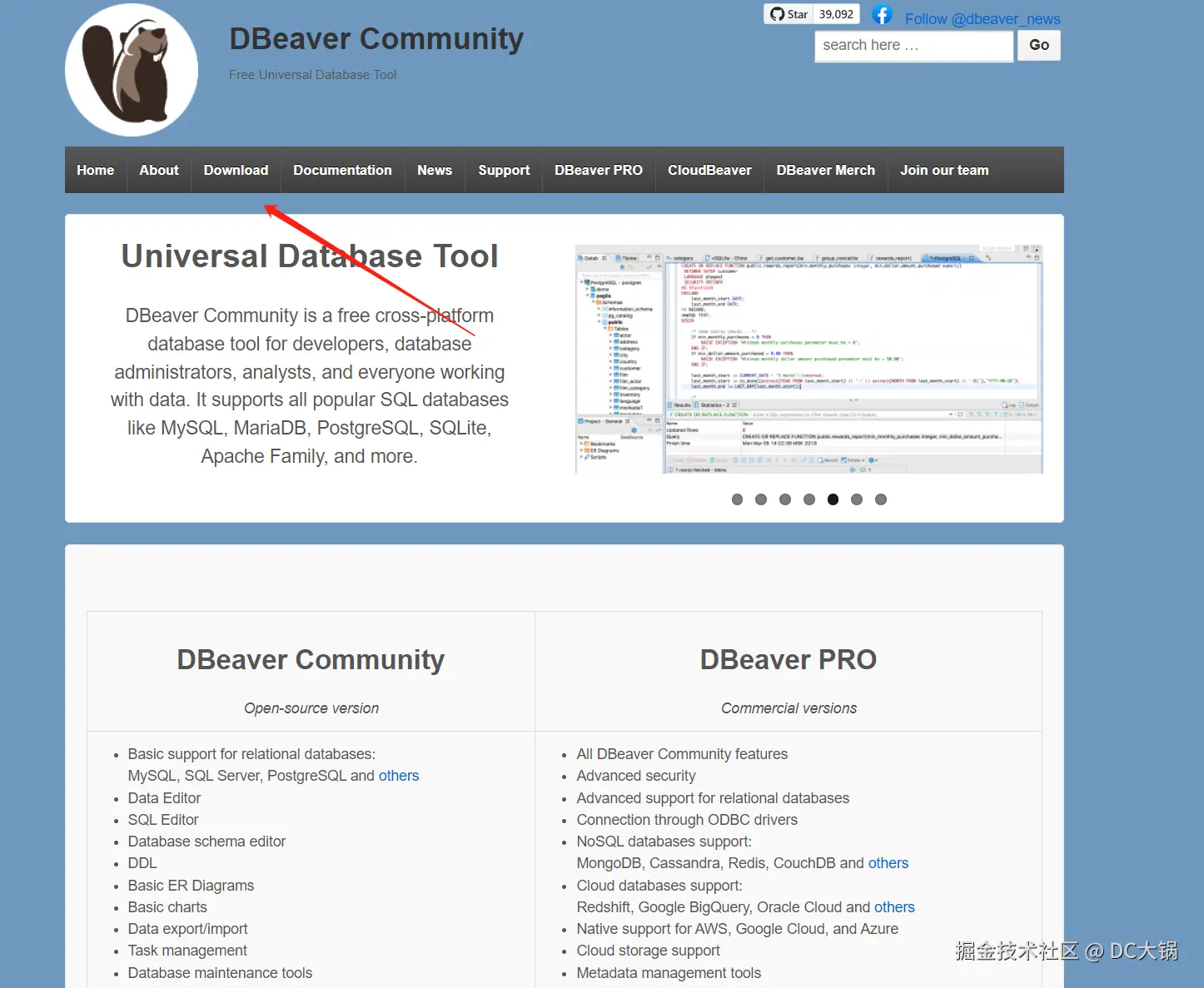Open the Download page from the nav bar
This screenshot has width=1204, height=988.
(236, 170)
